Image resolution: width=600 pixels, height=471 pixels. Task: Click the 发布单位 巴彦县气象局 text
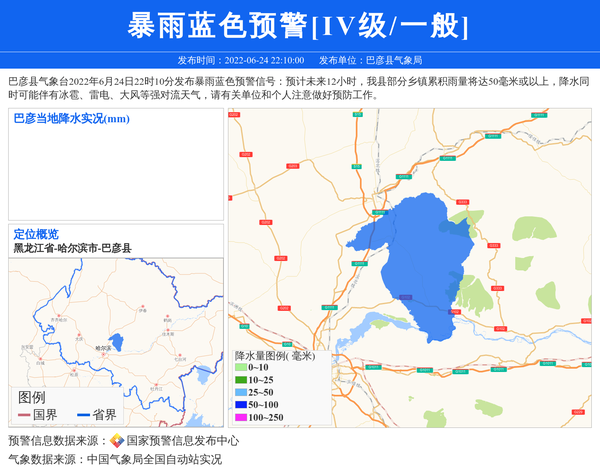(370, 60)
